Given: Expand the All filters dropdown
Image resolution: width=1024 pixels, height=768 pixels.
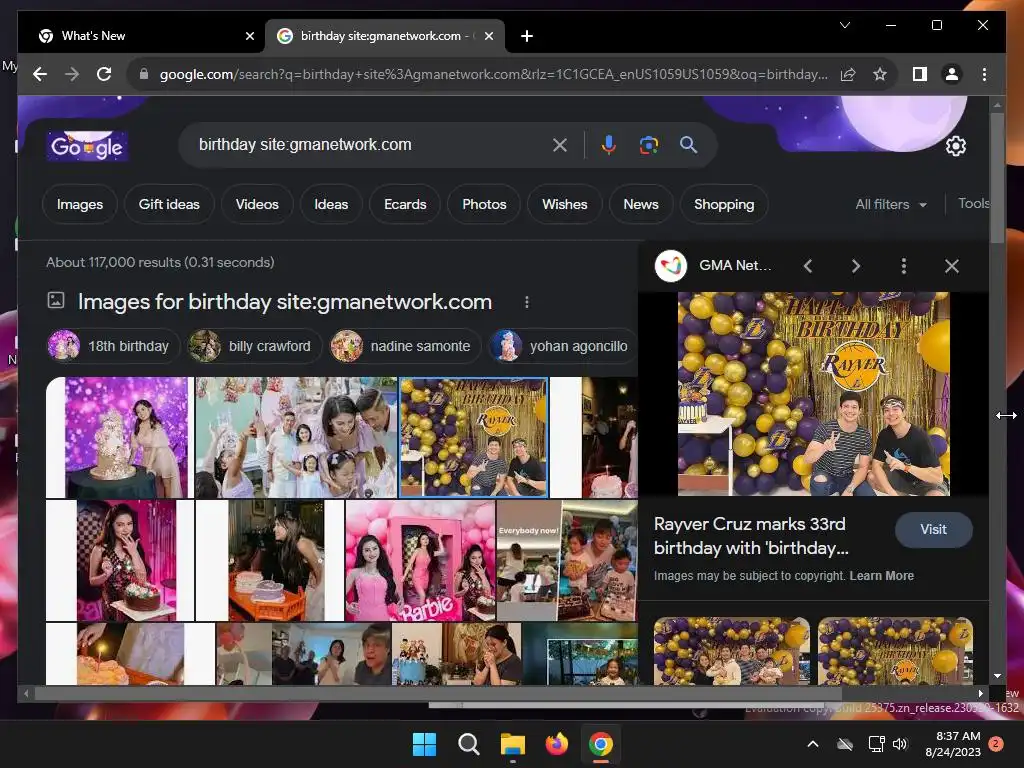Looking at the screenshot, I should (x=891, y=204).
